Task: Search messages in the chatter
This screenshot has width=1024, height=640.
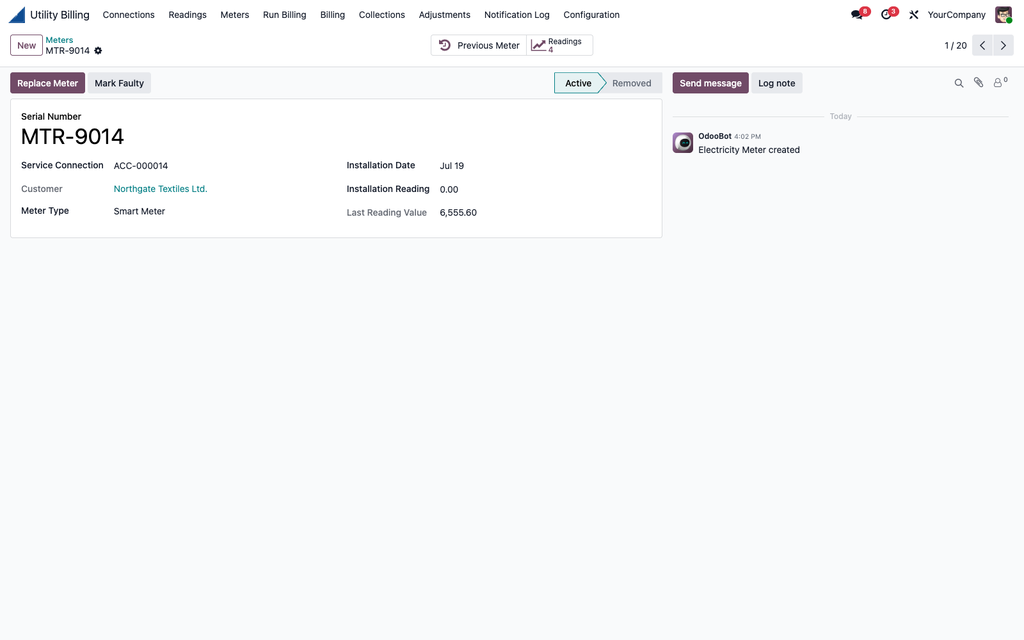Action: [959, 83]
